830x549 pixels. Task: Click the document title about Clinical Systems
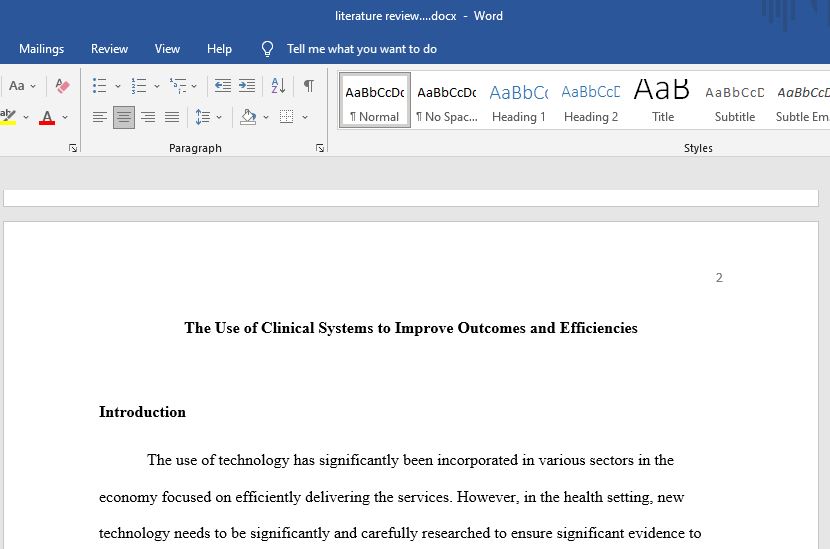pyautogui.click(x=411, y=328)
